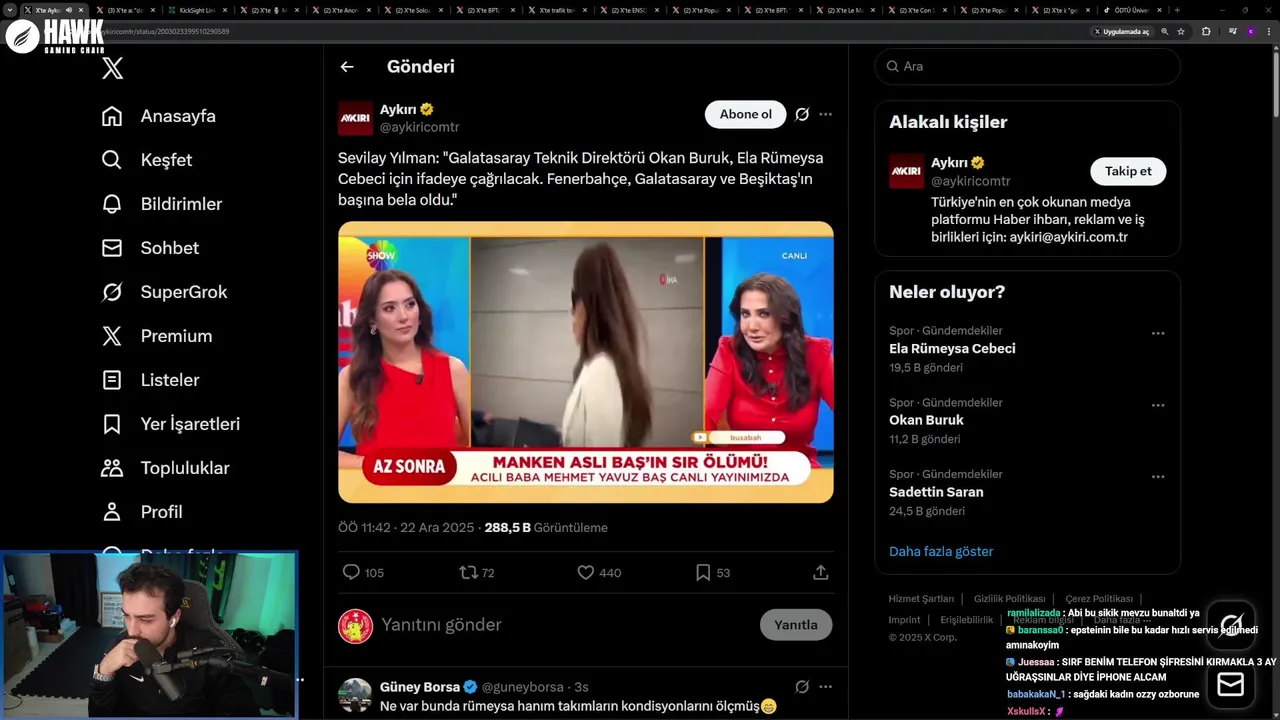
Task: Open the tab search dropdown arrow
Action: tap(10, 10)
